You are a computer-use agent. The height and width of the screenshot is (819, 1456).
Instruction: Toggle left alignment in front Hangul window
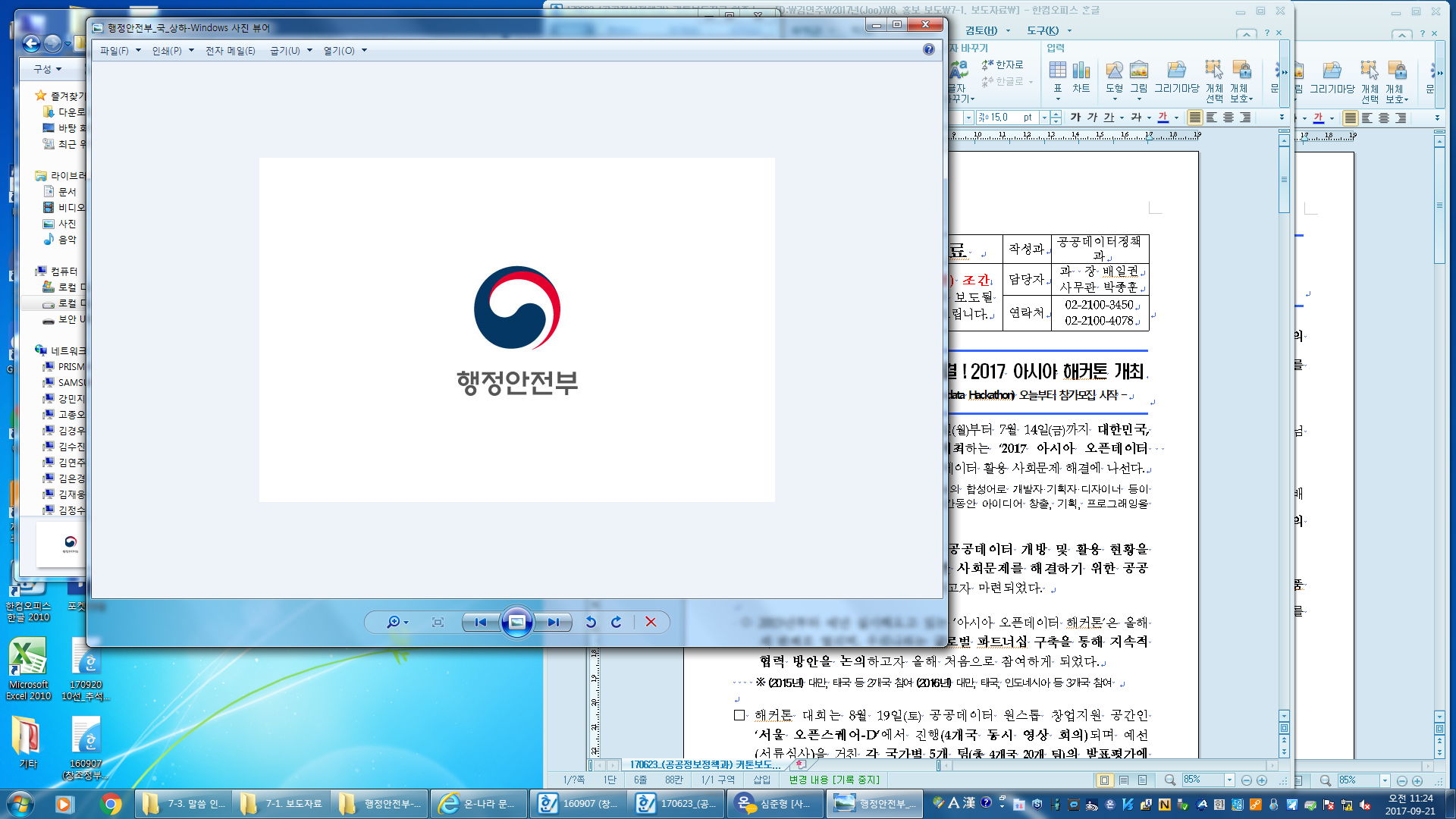[1212, 118]
